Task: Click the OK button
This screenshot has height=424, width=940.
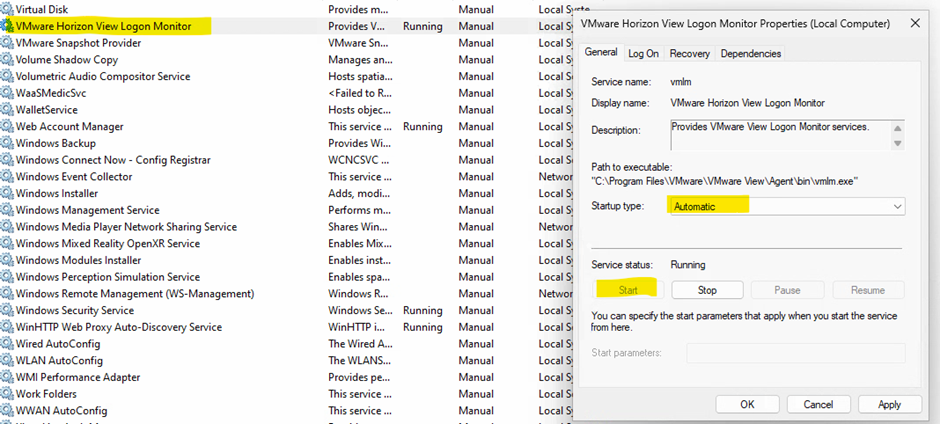Action: tap(747, 404)
